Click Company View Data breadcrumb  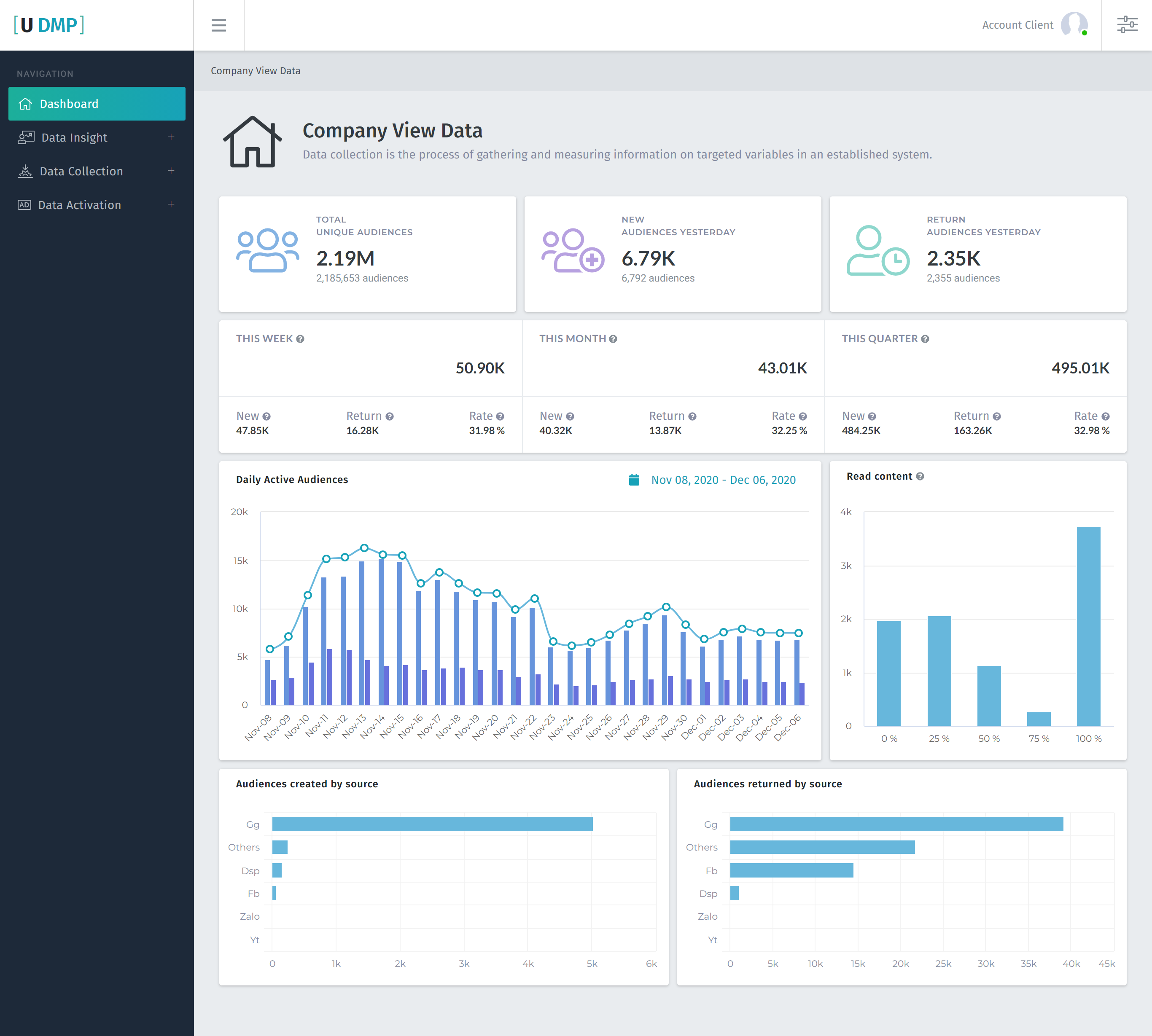tap(256, 70)
